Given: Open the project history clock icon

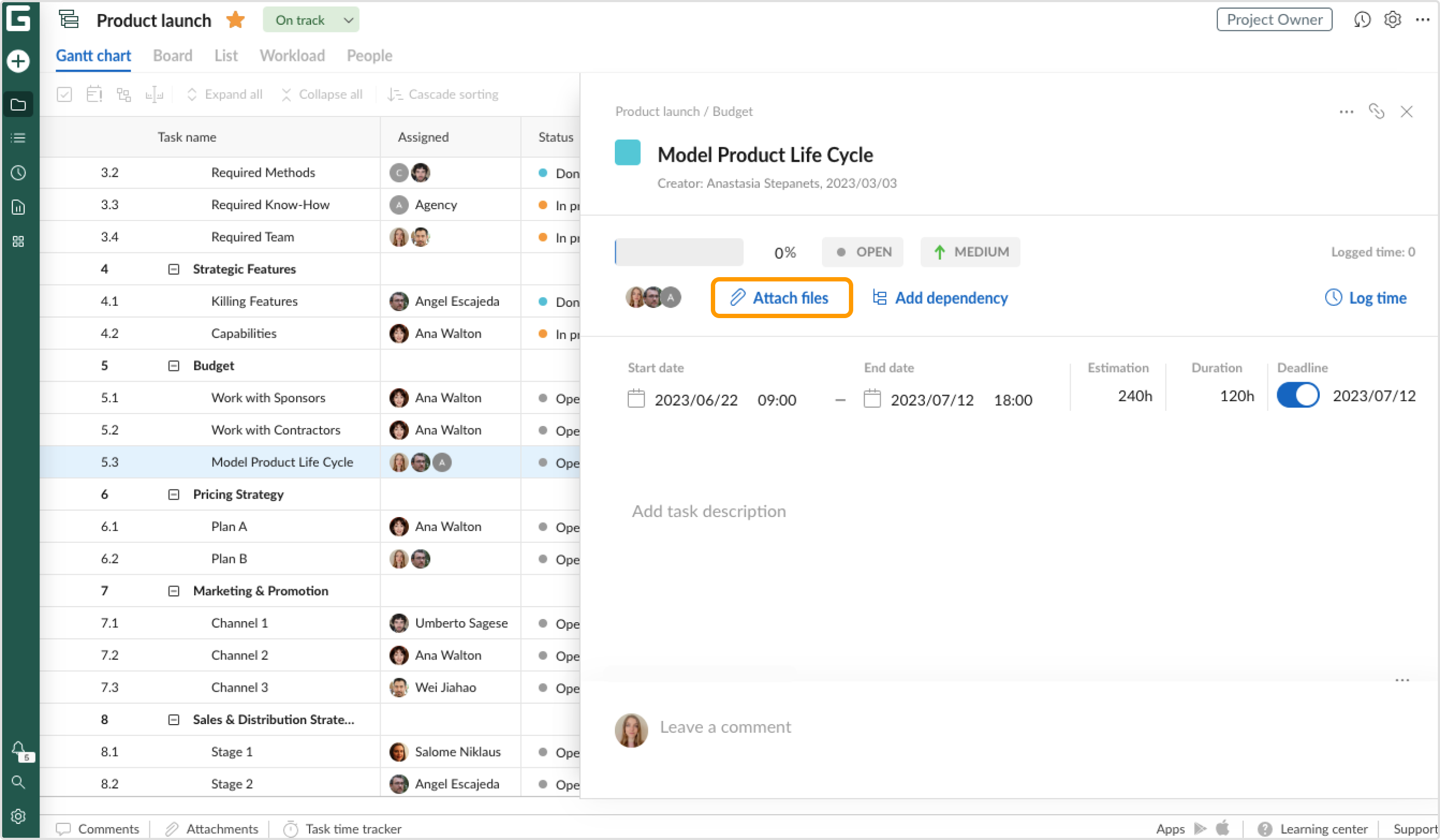Looking at the screenshot, I should coord(1362,20).
